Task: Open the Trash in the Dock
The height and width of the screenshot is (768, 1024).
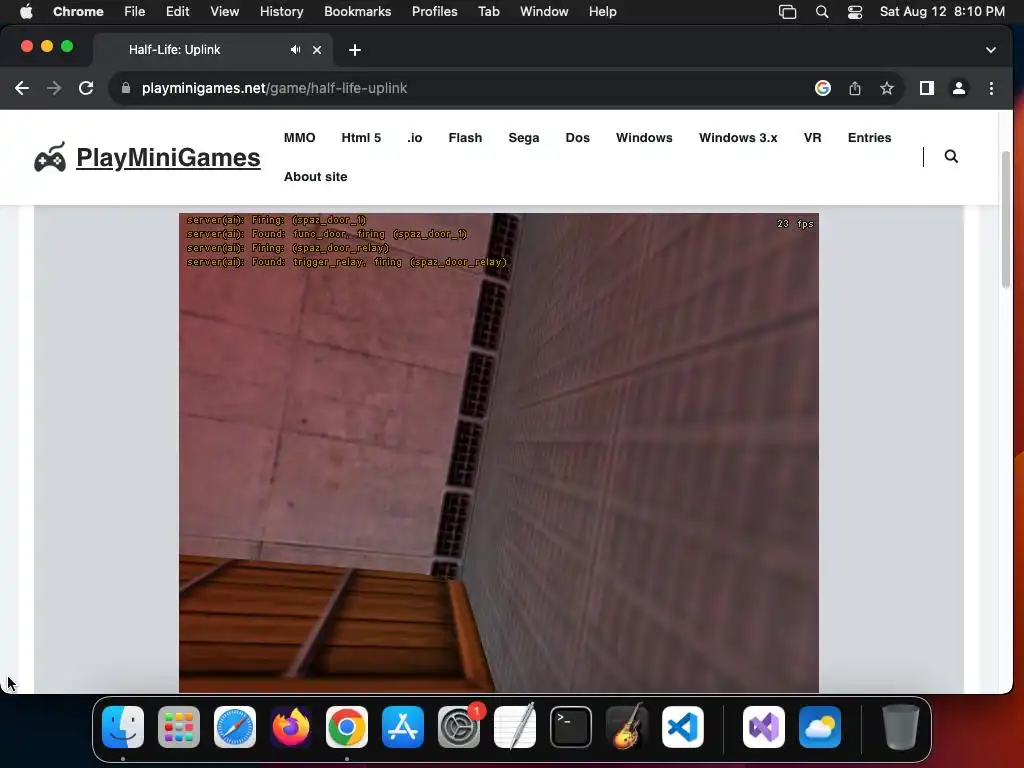Action: [x=901, y=727]
